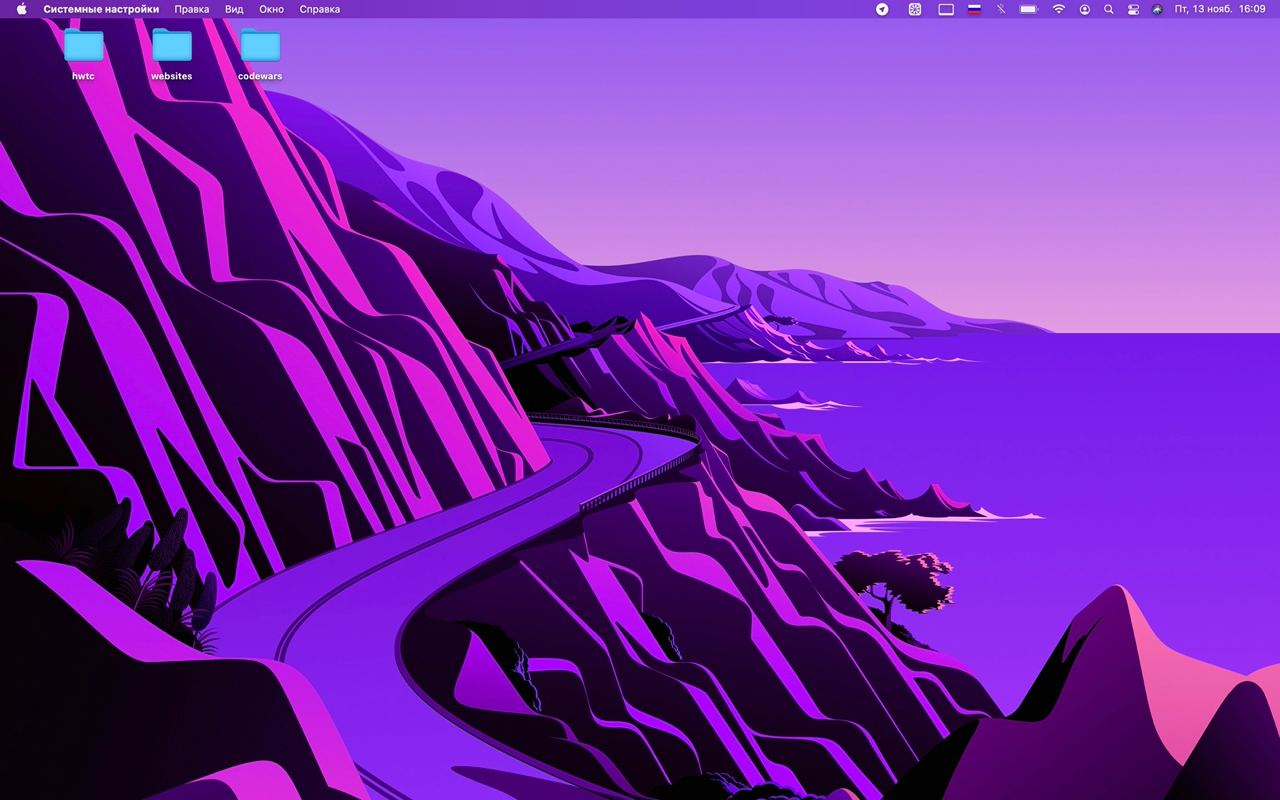Open the Wi-Fi menu icon
Screen dimensions: 1280x800
click(1058, 9)
